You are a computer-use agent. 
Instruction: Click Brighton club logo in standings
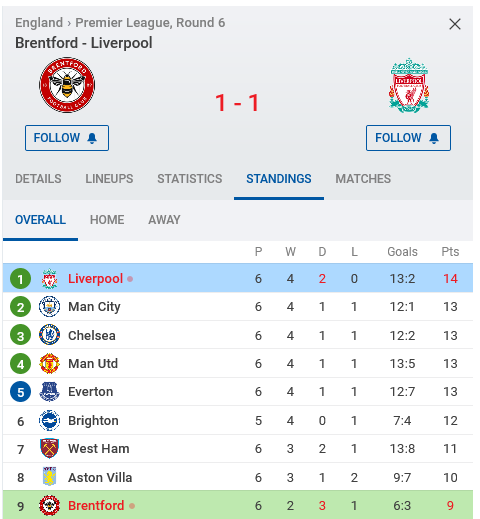point(49,420)
